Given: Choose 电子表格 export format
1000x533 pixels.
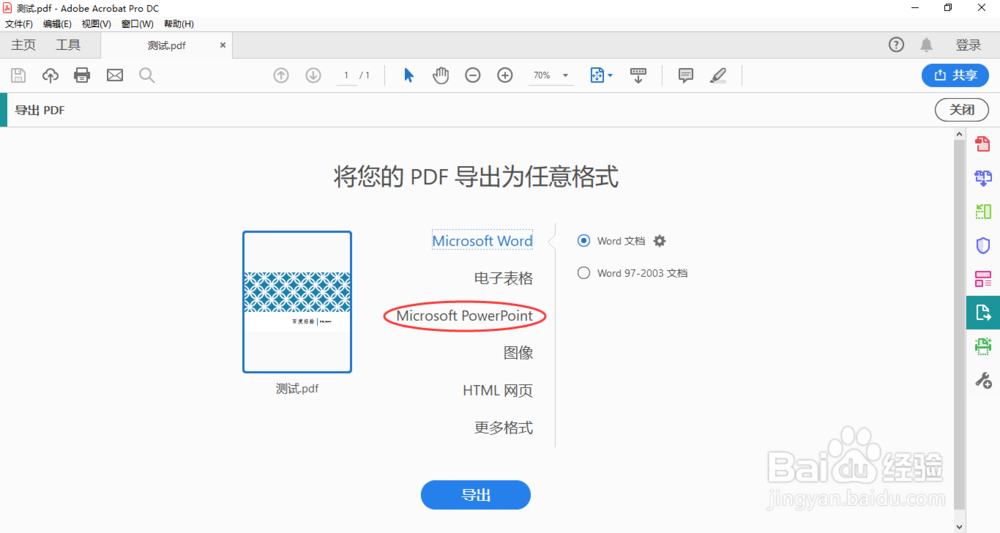Looking at the screenshot, I should [x=503, y=278].
